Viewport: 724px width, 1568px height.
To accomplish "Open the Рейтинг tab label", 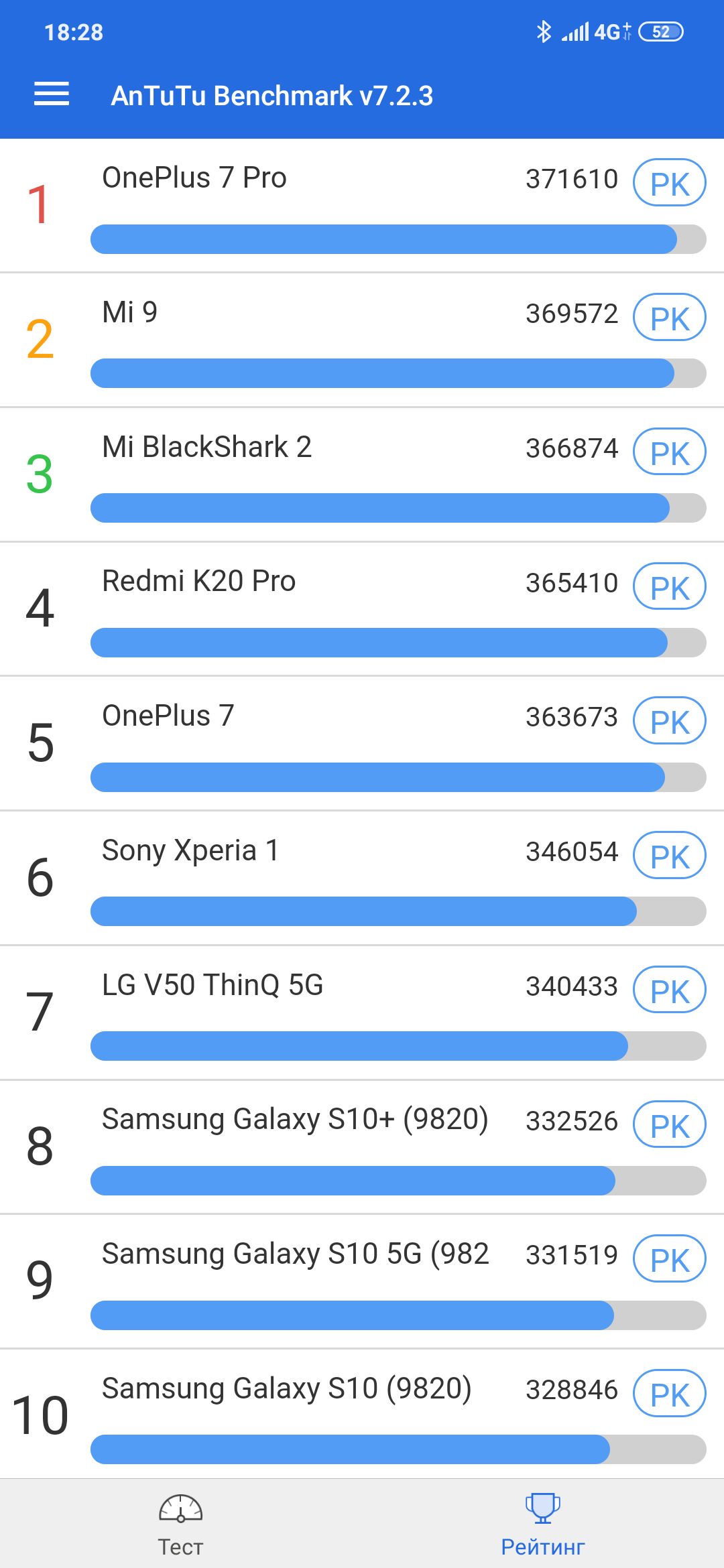I will 543,1547.
